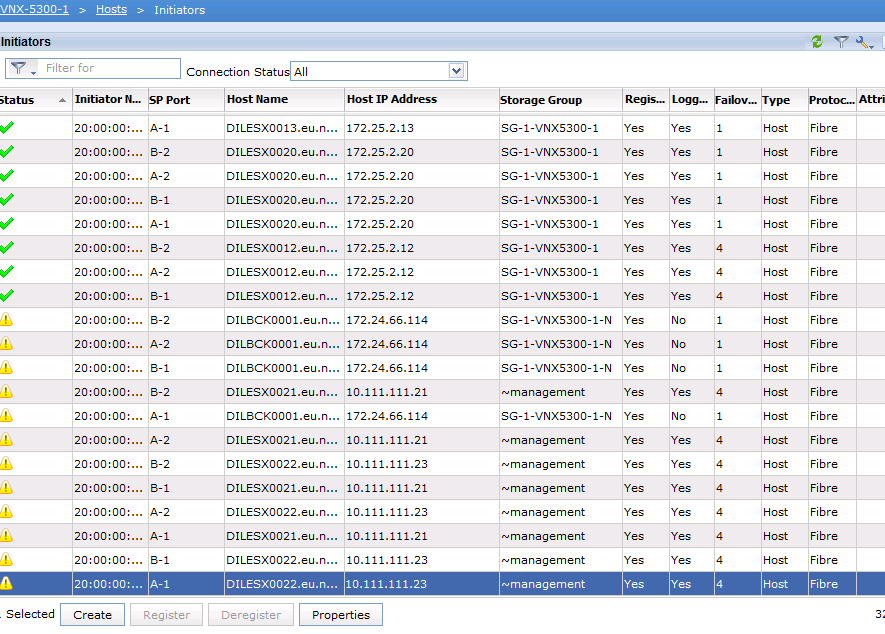This screenshot has width=885, height=634.
Task: Sort by the Host Name column header
Action: 284,99
